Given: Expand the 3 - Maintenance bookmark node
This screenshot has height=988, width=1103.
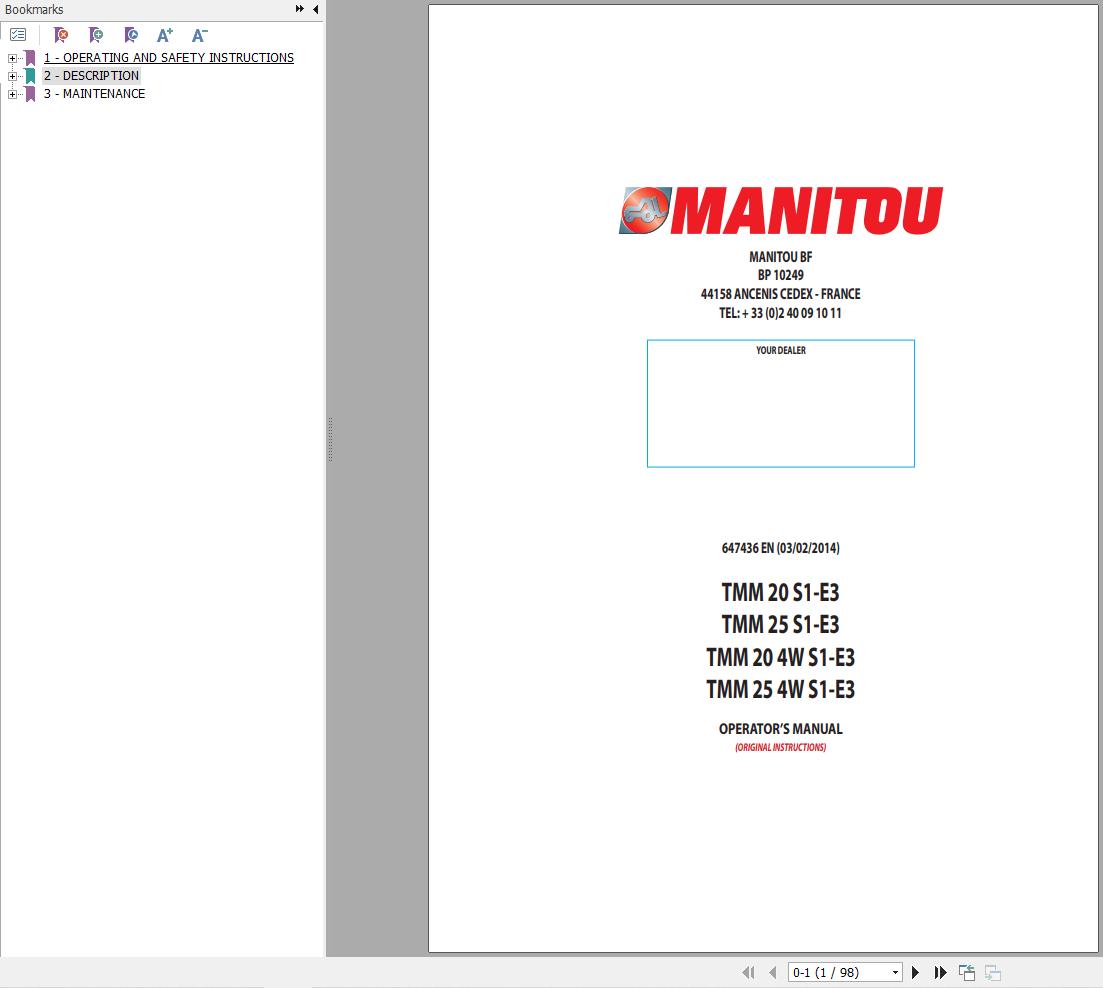Looking at the screenshot, I should click(12, 94).
